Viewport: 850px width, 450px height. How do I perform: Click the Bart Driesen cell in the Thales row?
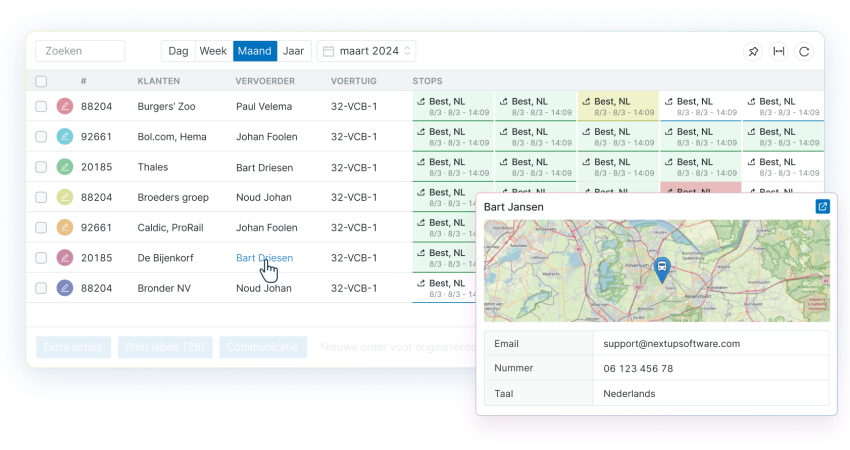pyautogui.click(x=265, y=168)
